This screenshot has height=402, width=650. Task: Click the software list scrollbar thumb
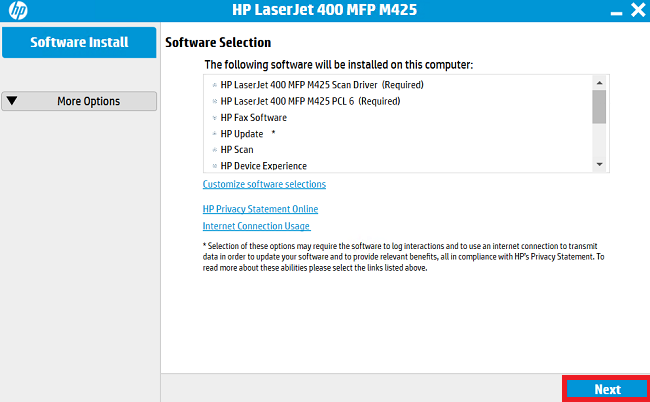tap(599, 107)
